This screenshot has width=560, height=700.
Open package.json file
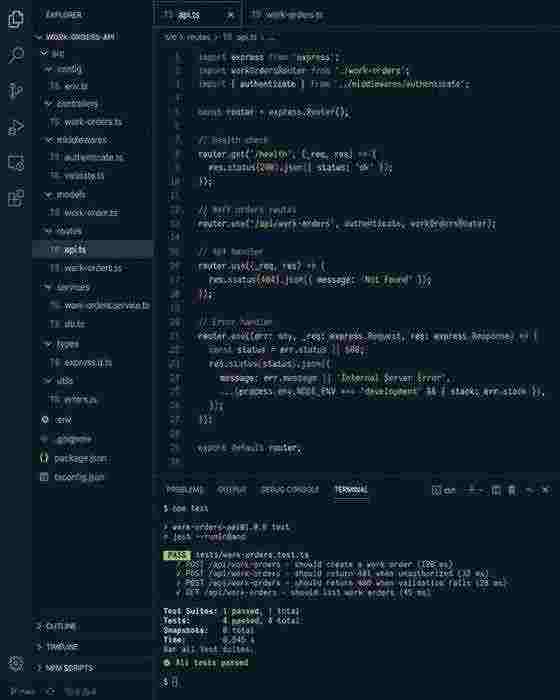tap(92, 458)
